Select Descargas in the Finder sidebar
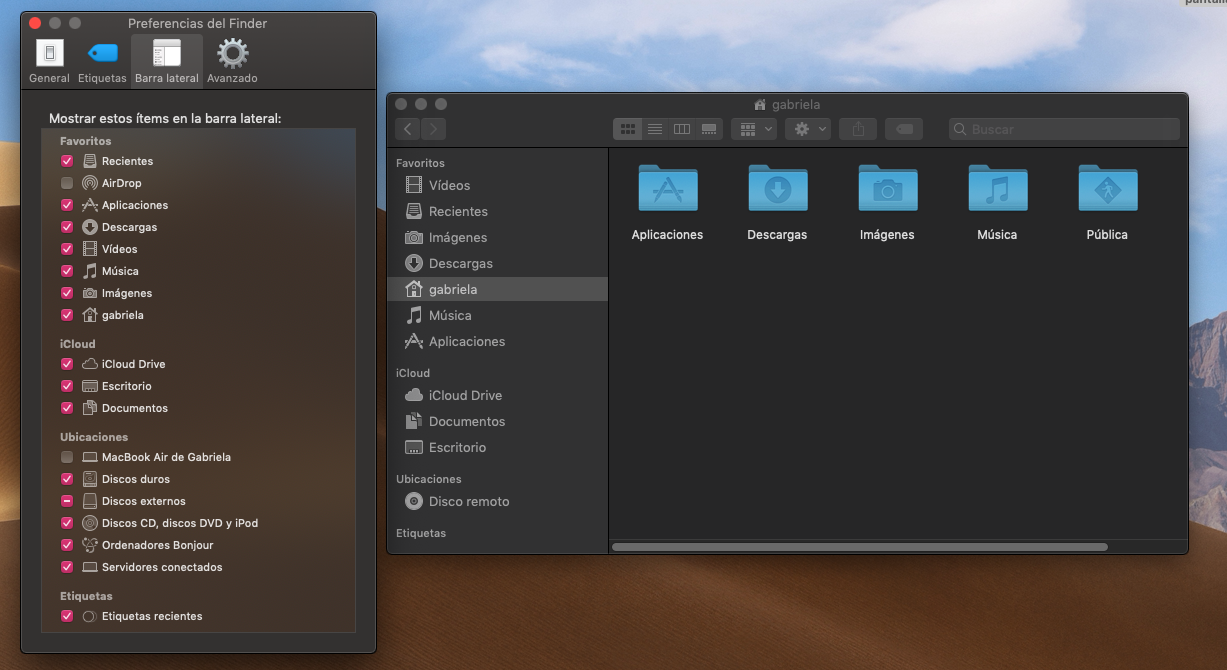The width and height of the screenshot is (1227, 670). point(497,263)
